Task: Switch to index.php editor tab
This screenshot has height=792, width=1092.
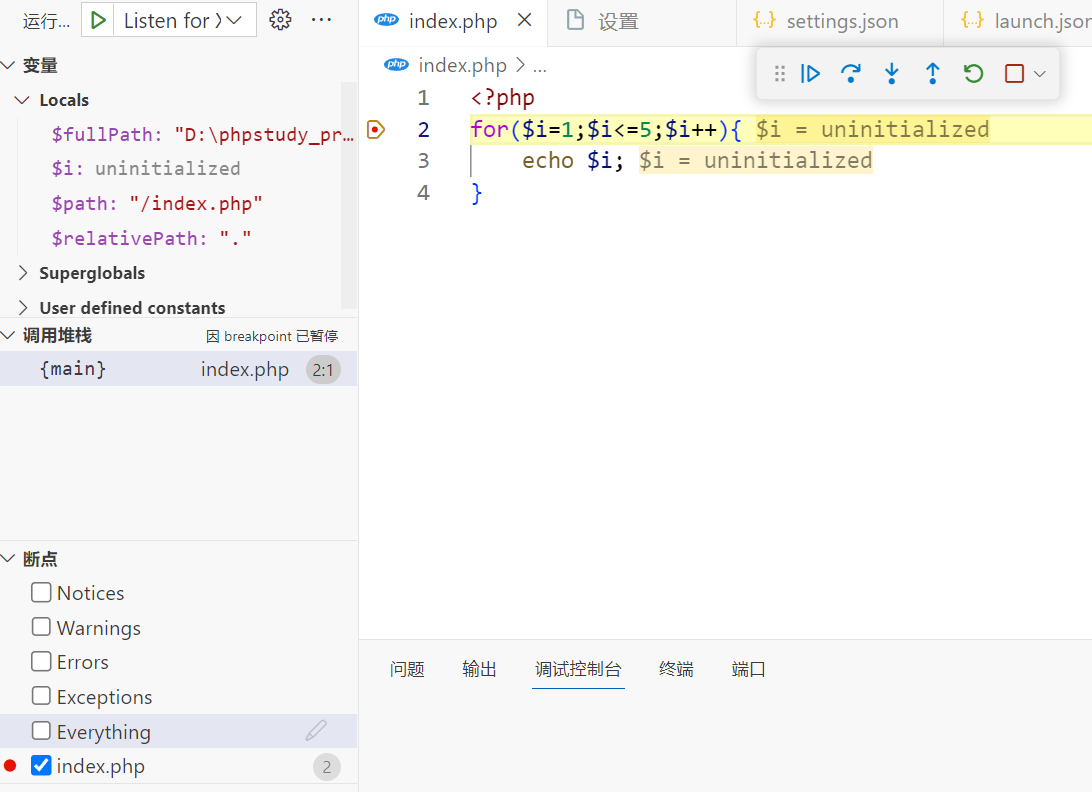Action: 453,22
